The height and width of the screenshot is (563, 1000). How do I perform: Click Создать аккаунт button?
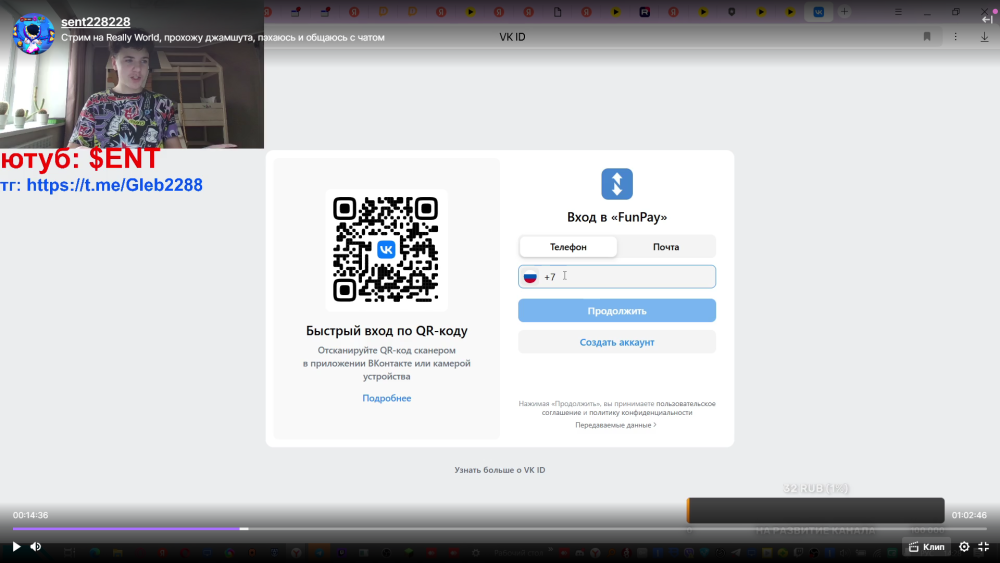617,342
